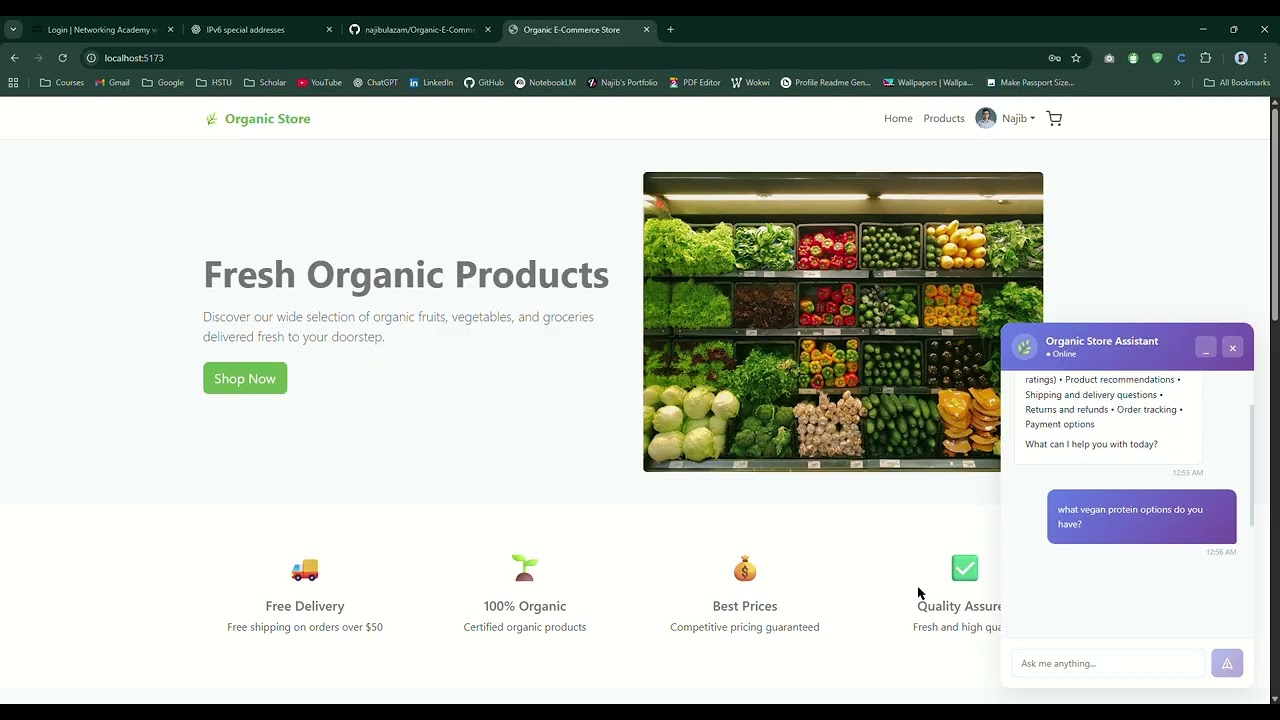The height and width of the screenshot is (720, 1280).
Task: Open the All Bookmarks folder
Action: tap(1237, 83)
